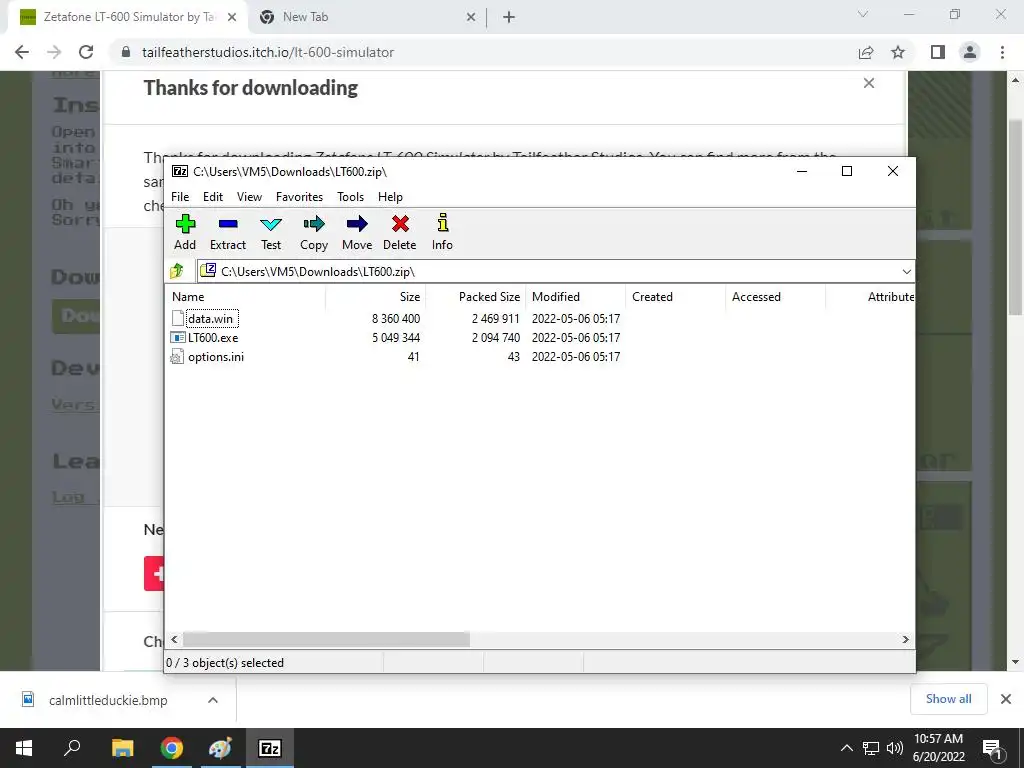Open the Tools menu

point(350,197)
